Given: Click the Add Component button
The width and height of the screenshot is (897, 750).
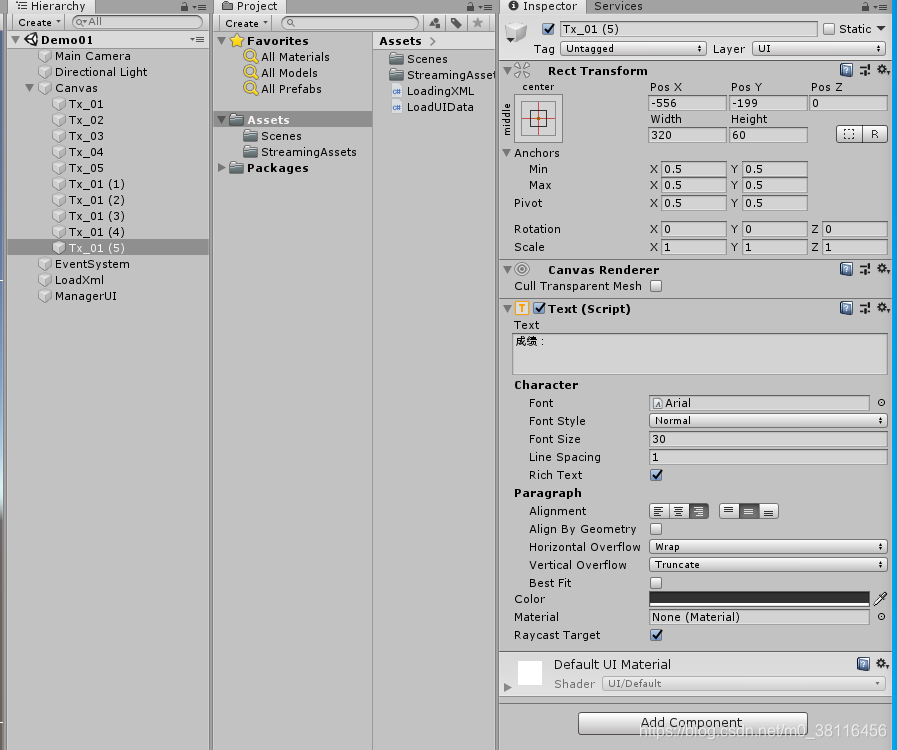Looking at the screenshot, I should [x=695, y=723].
